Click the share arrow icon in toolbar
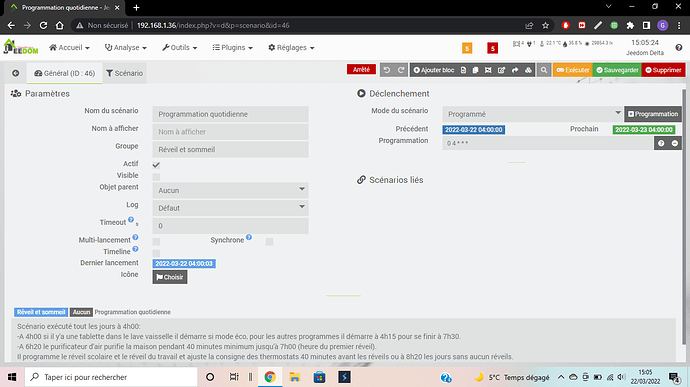Image resolution: width=690 pixels, height=387 pixels. tap(515, 70)
